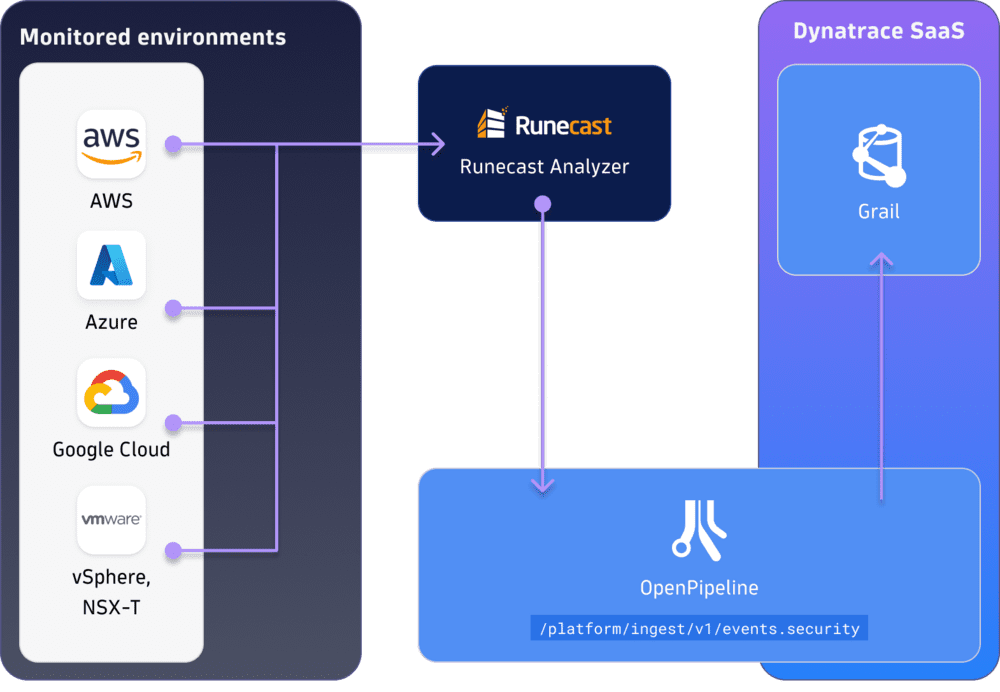Toggle the purple connector dot beside AWS
The height and width of the screenshot is (692, 1000).
tap(174, 142)
